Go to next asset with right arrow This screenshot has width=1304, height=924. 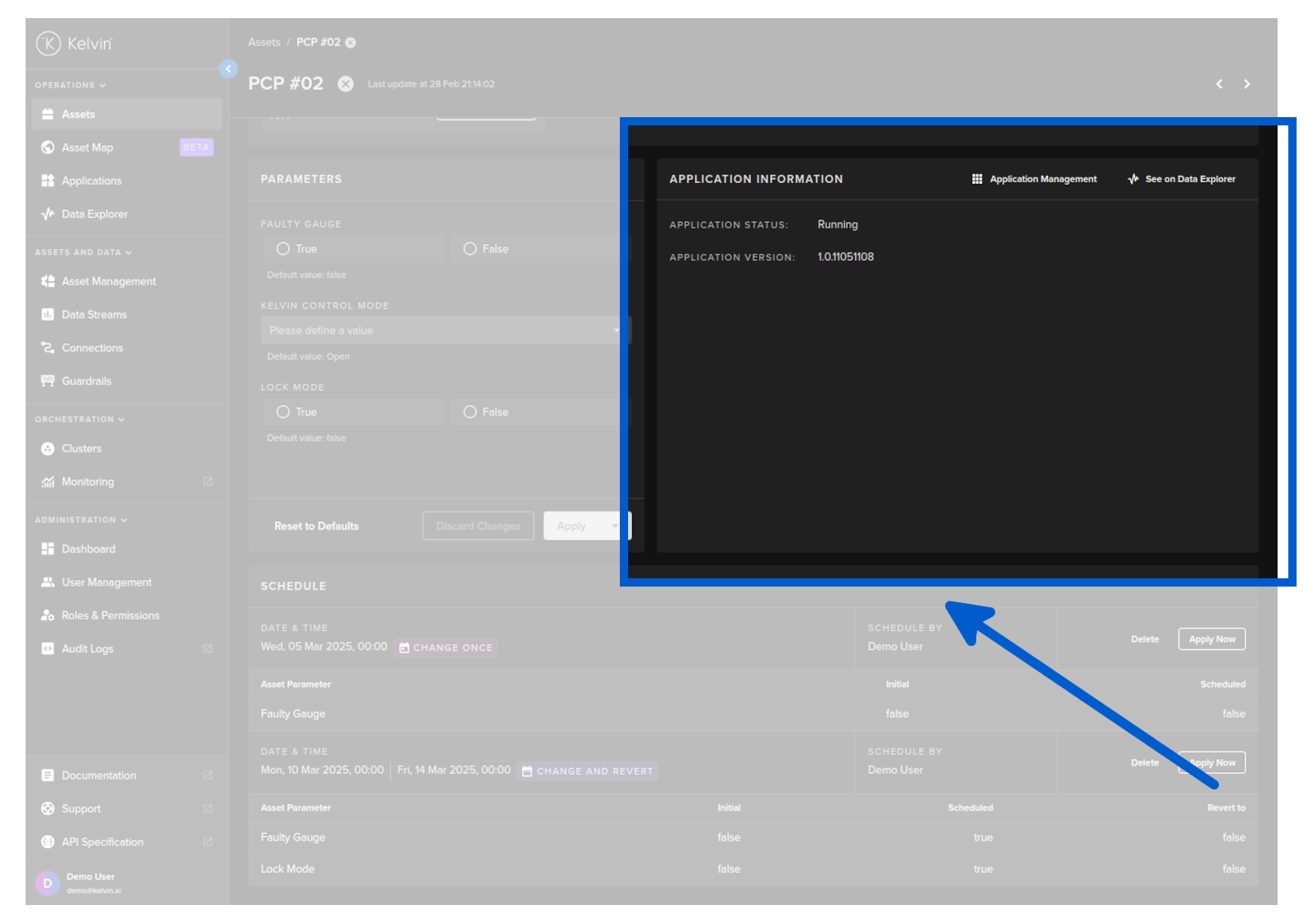1246,84
